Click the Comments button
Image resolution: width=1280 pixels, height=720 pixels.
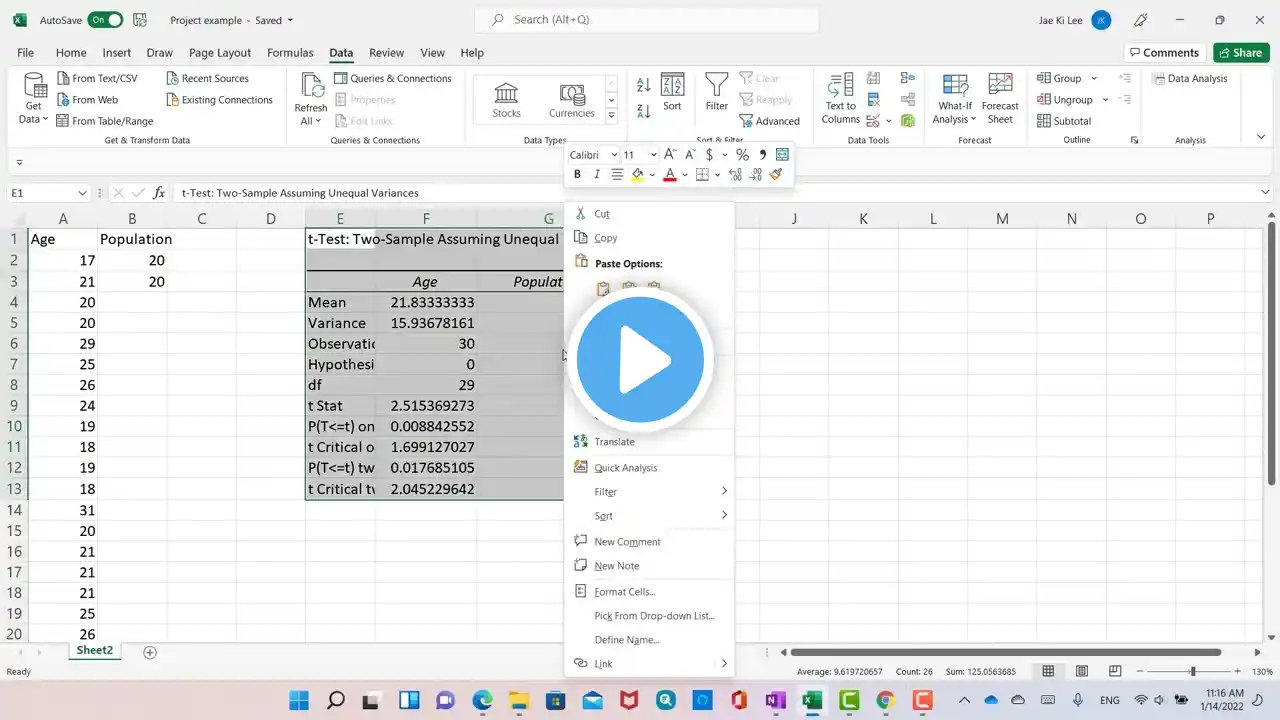click(x=1163, y=53)
